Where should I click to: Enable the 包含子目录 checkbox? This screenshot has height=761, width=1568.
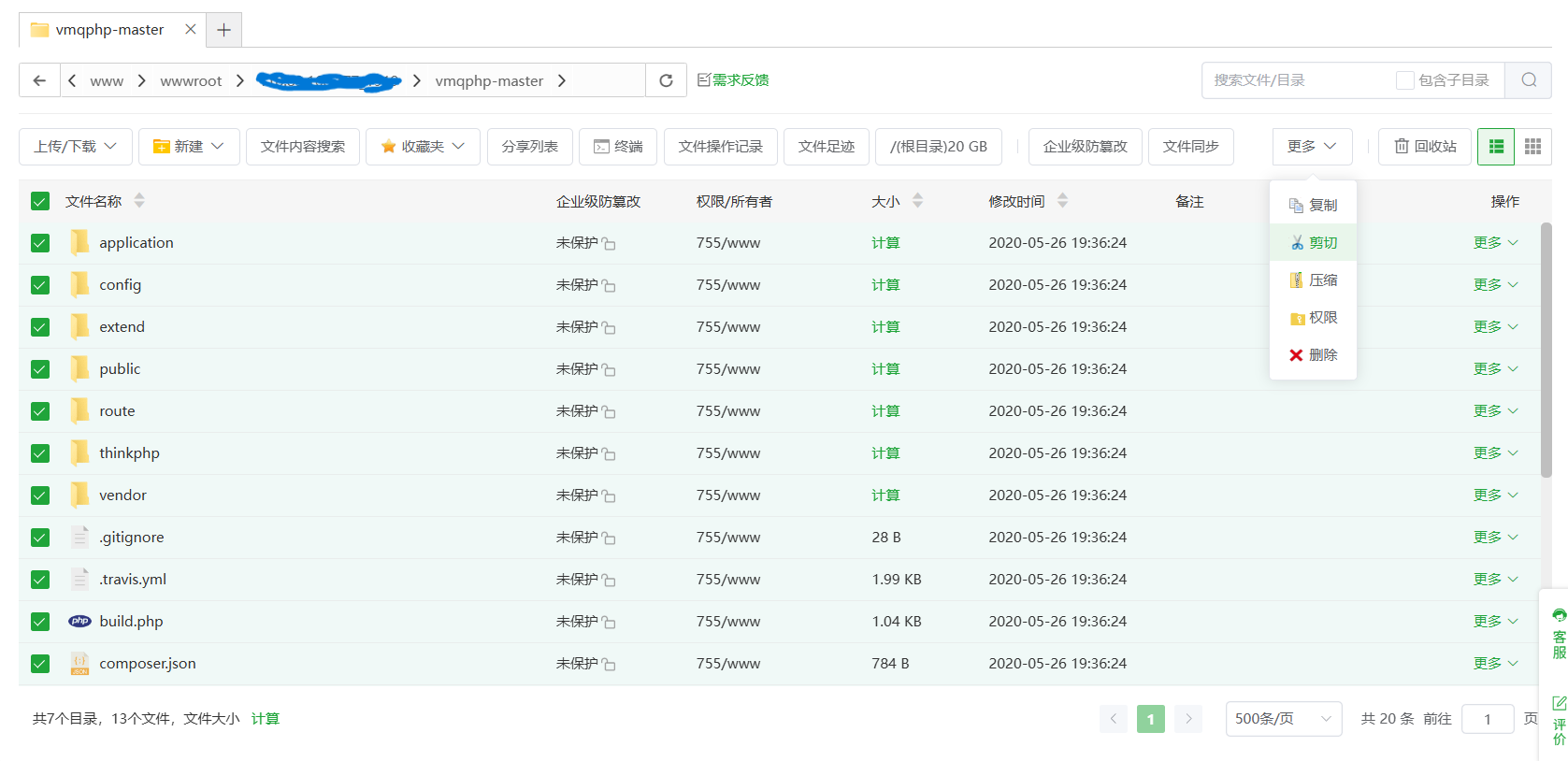click(1404, 80)
